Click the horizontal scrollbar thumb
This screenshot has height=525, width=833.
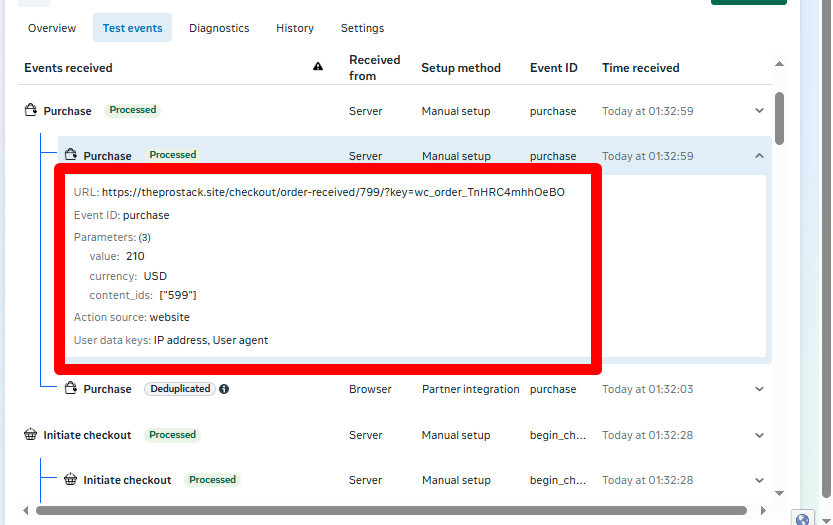point(391,510)
